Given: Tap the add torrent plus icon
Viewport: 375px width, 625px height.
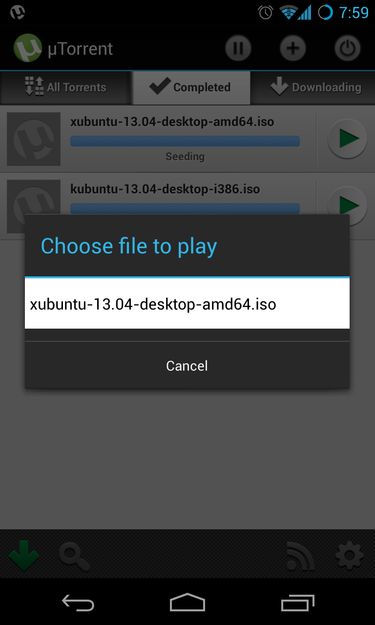Looking at the screenshot, I should pos(293,48).
